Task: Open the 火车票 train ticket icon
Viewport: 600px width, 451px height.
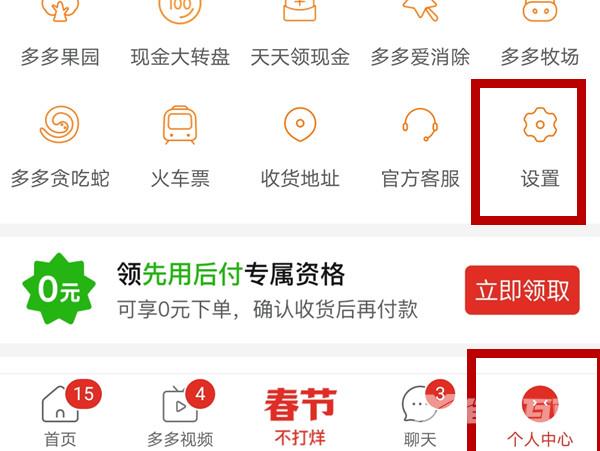Action: point(180,125)
